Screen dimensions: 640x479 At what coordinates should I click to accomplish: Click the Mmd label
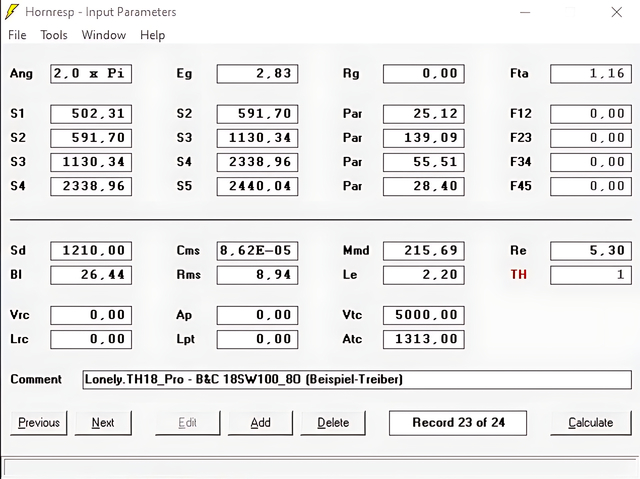tap(356, 250)
